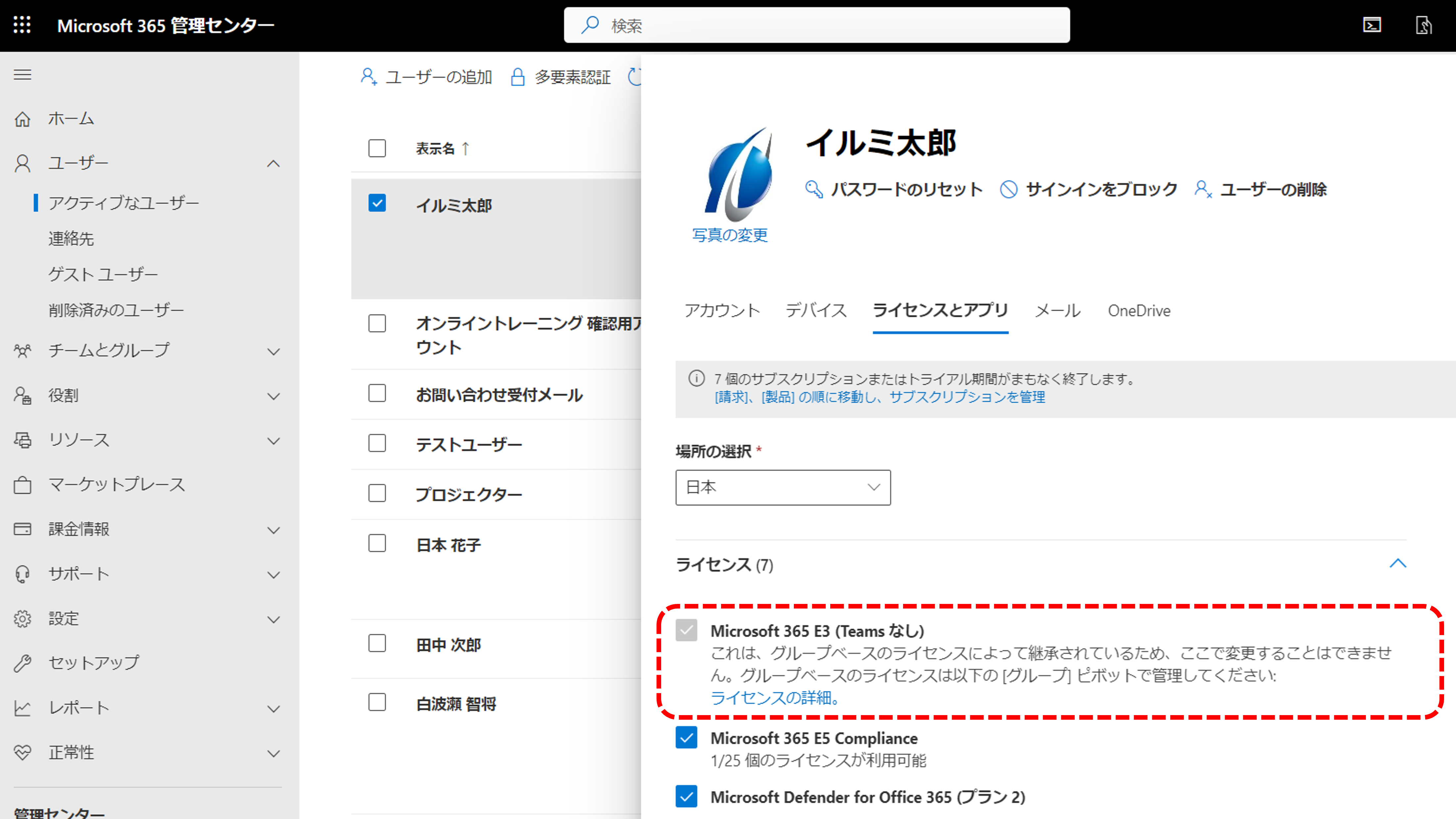Toggle the select-all checkbox in header
This screenshot has width=1456, height=819.
(x=377, y=148)
